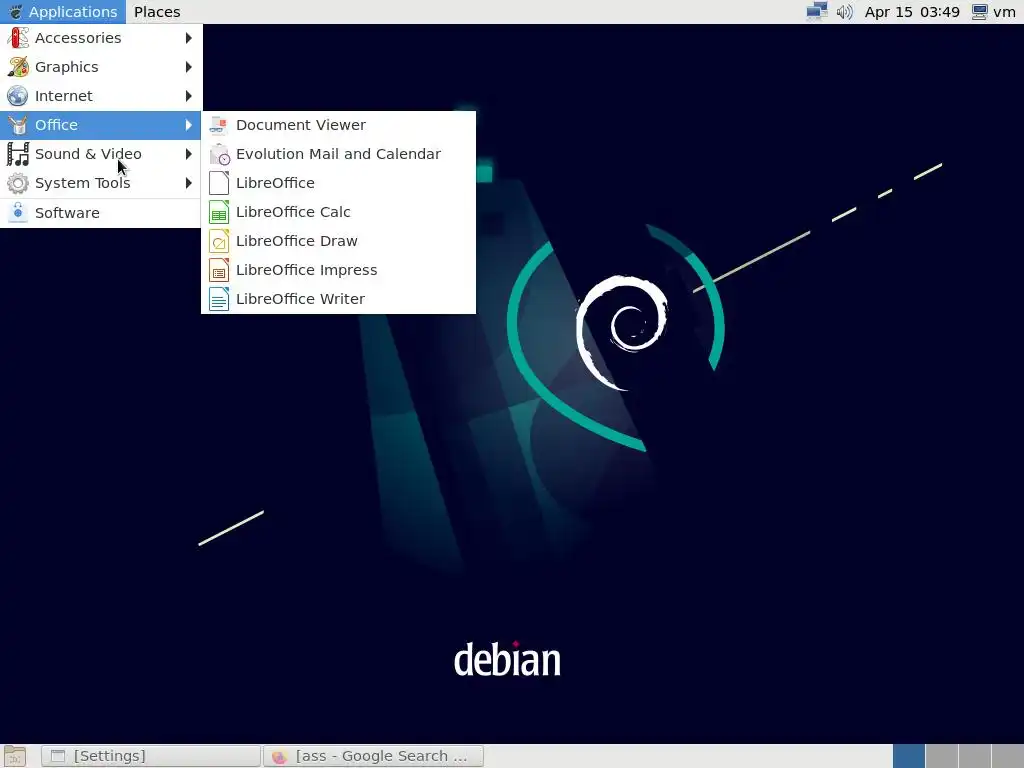
Task: Click the window icon on [Settings] taskbar button
Action: [x=58, y=756]
